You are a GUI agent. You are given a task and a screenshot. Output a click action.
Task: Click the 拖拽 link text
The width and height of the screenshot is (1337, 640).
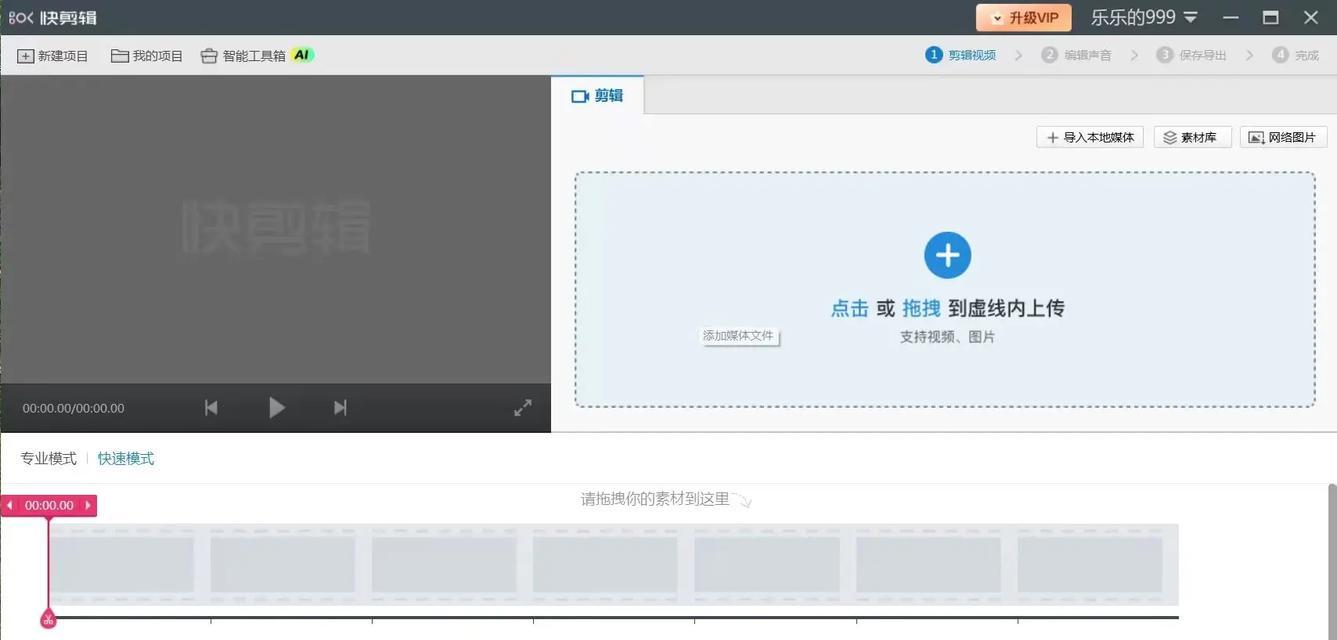click(921, 308)
